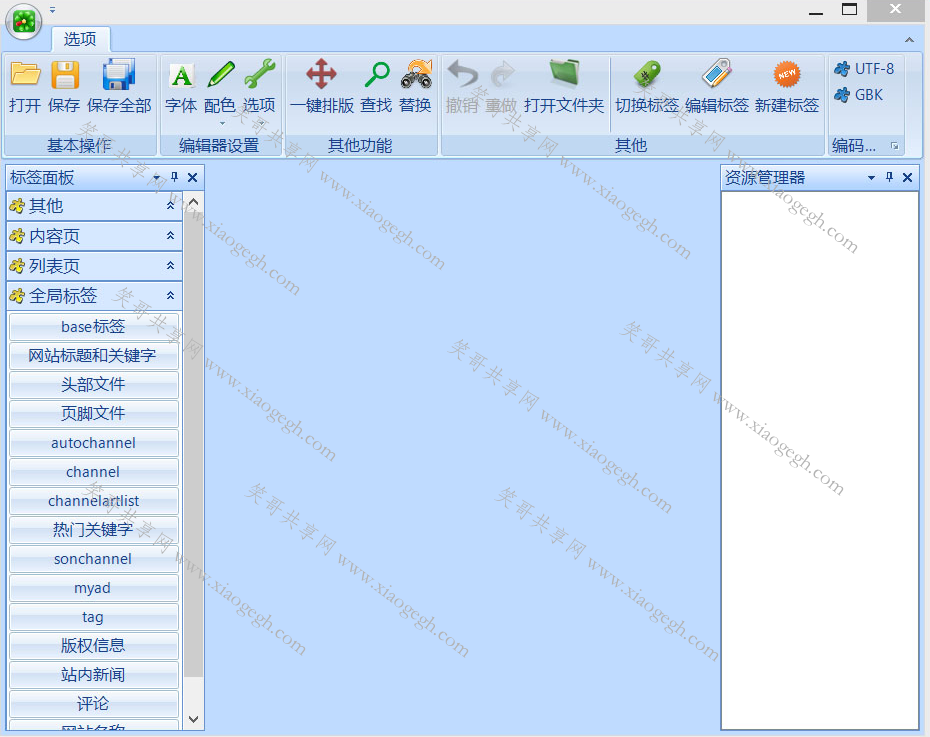
Task: Maximize the application window
Action: point(849,9)
